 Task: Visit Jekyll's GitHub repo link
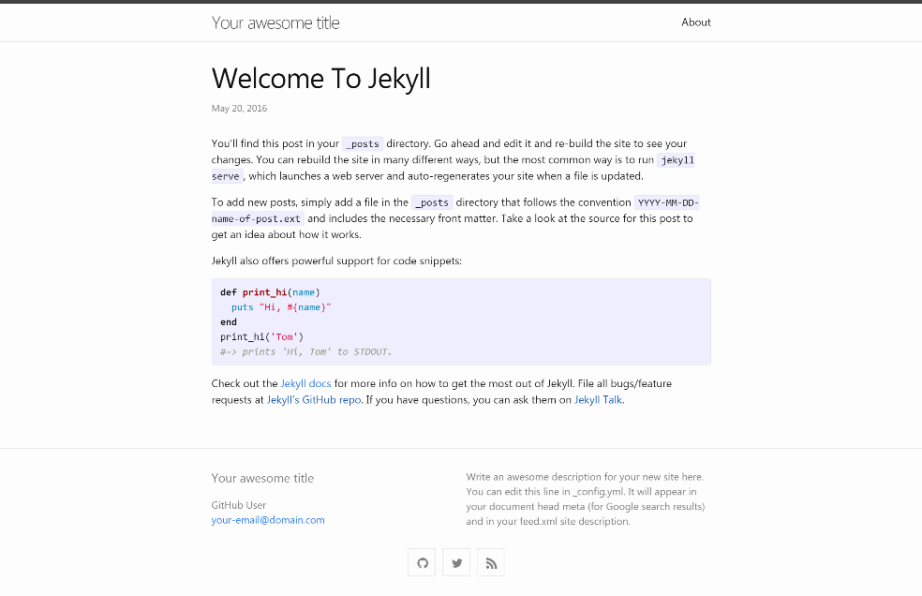(x=314, y=400)
